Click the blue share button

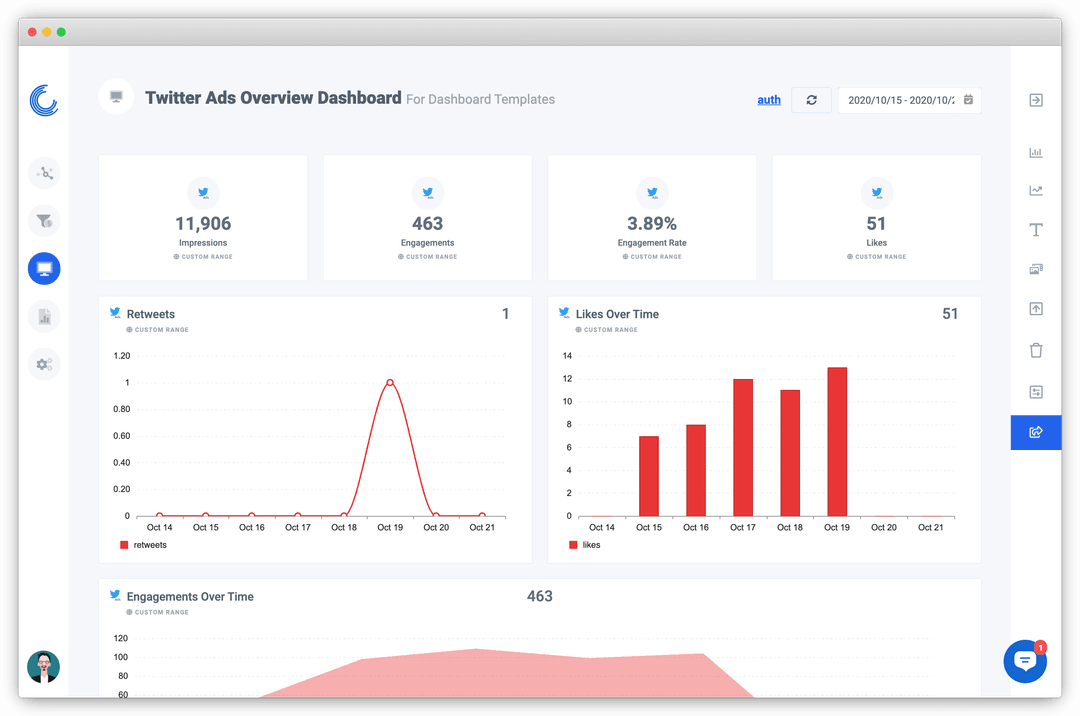coord(1036,432)
